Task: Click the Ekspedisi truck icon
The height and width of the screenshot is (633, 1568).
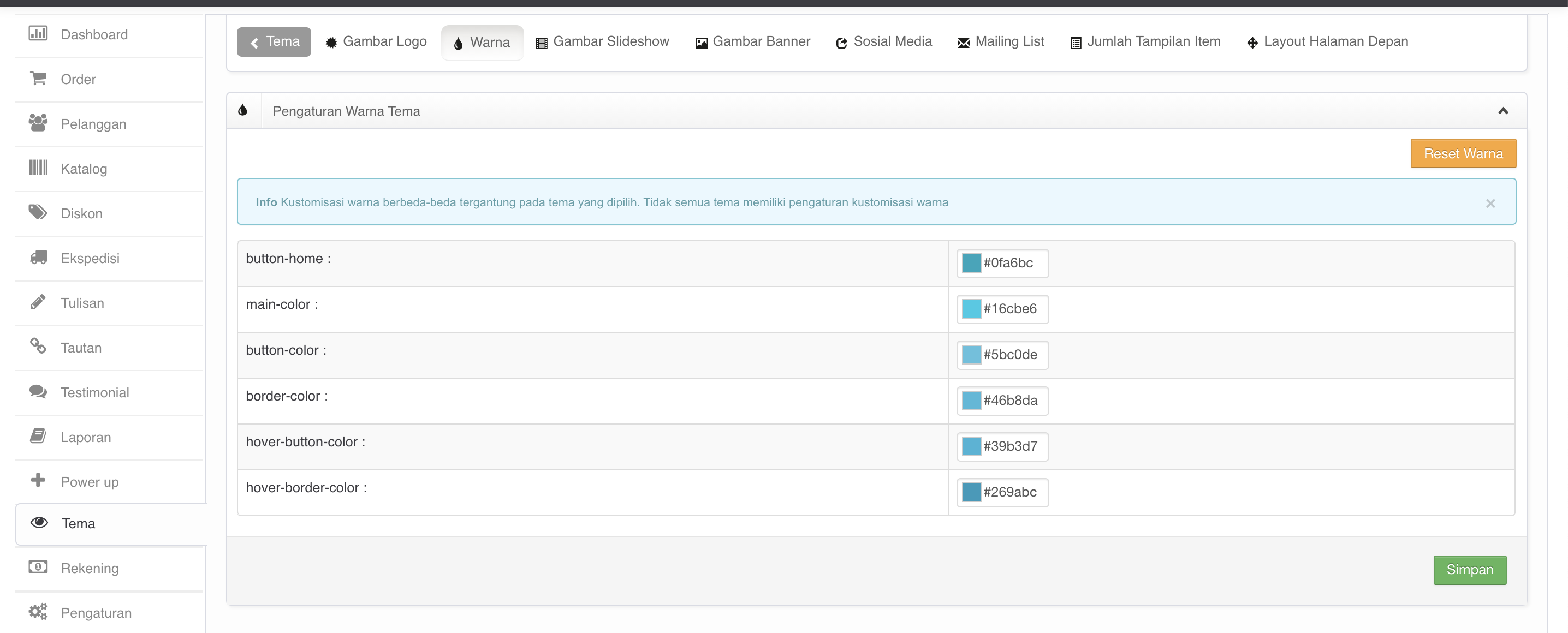Action: click(x=38, y=258)
